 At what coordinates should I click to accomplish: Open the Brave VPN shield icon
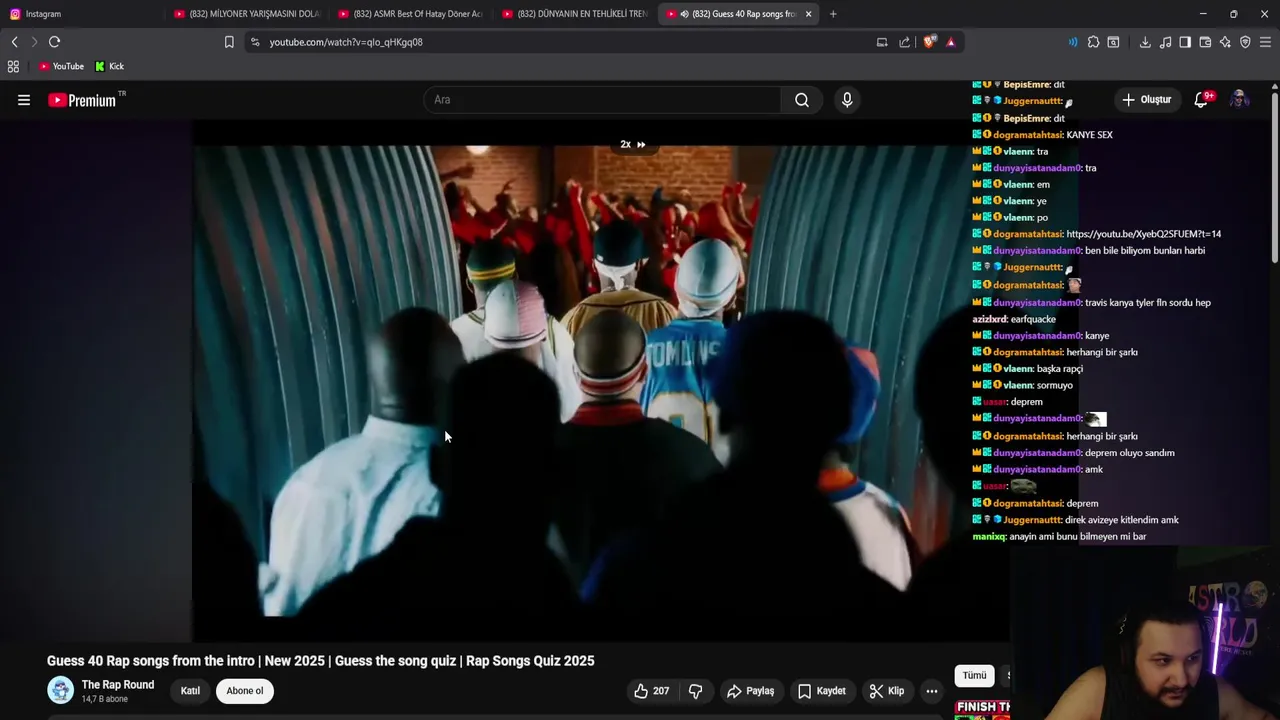tap(1245, 42)
